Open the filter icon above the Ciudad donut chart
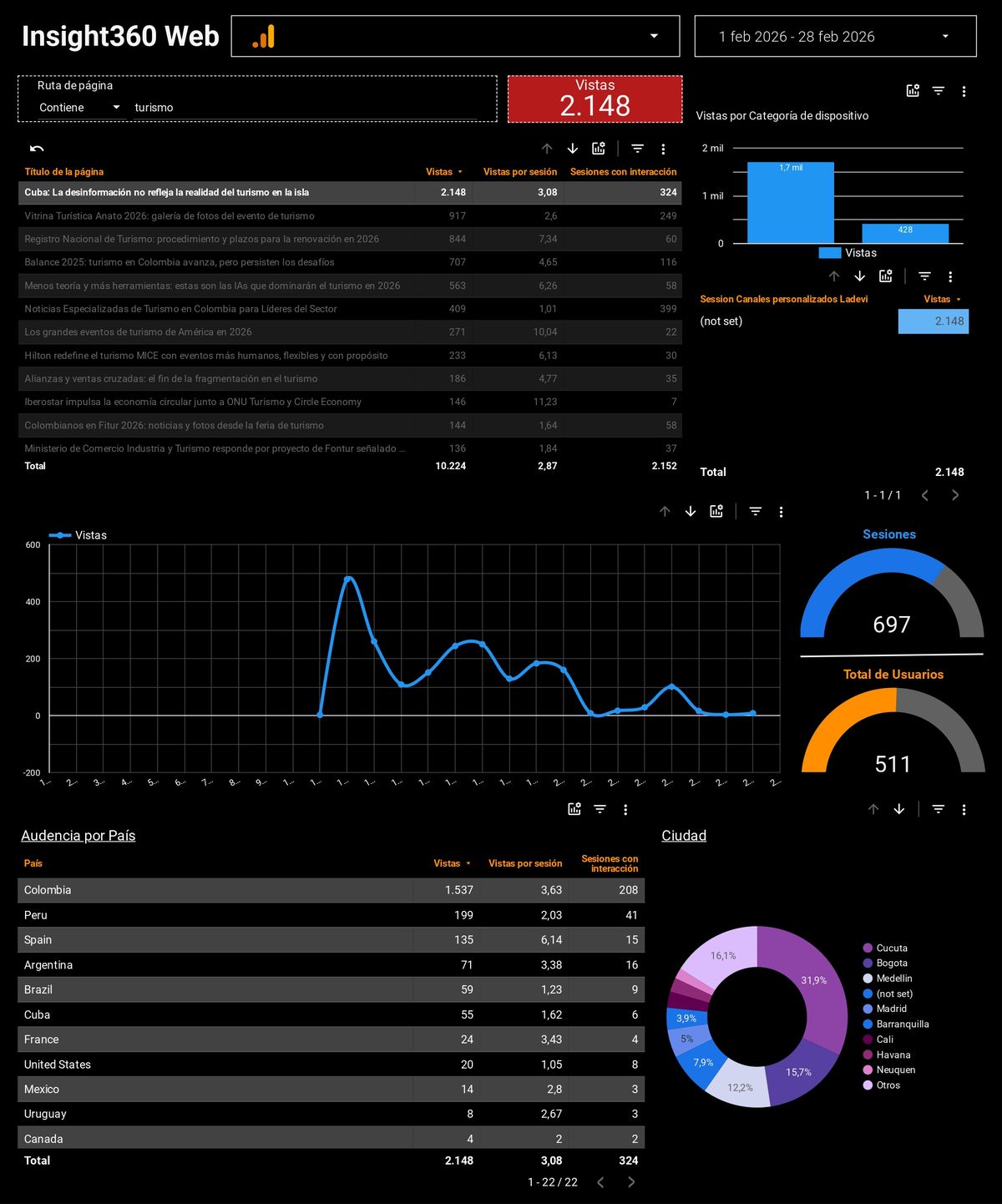 [x=939, y=809]
